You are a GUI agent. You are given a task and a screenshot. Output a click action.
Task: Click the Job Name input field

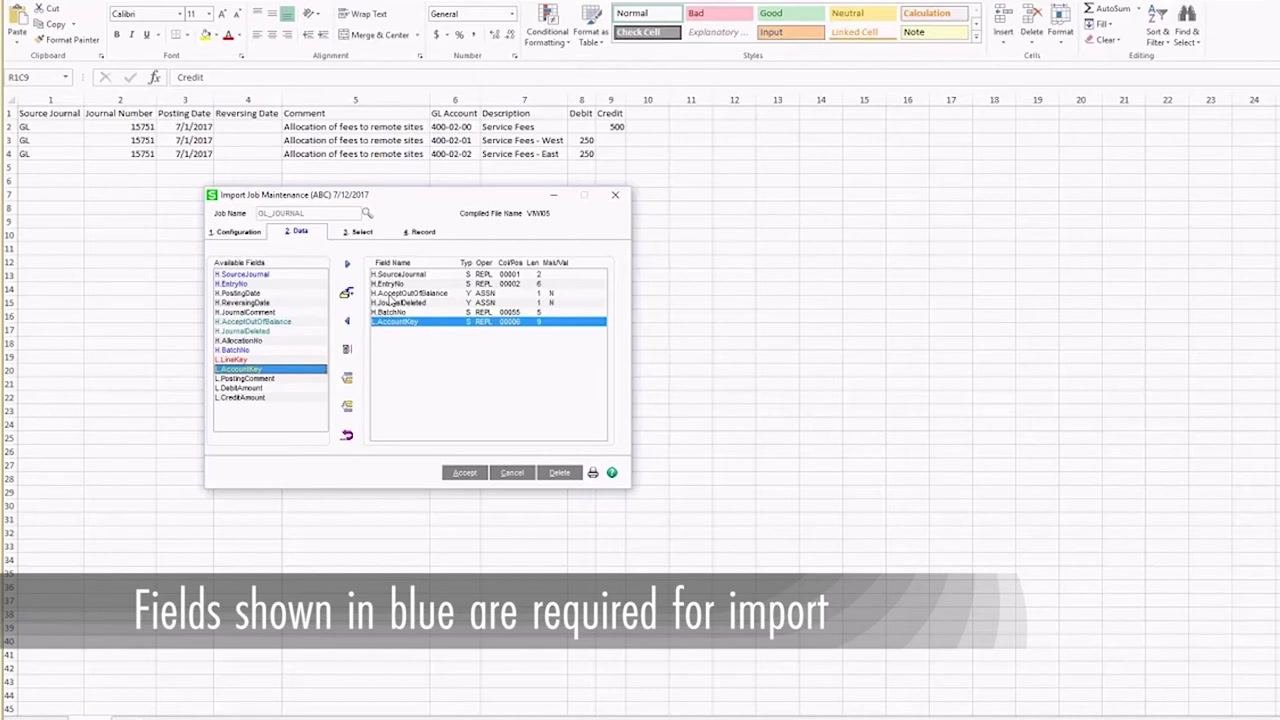click(308, 213)
